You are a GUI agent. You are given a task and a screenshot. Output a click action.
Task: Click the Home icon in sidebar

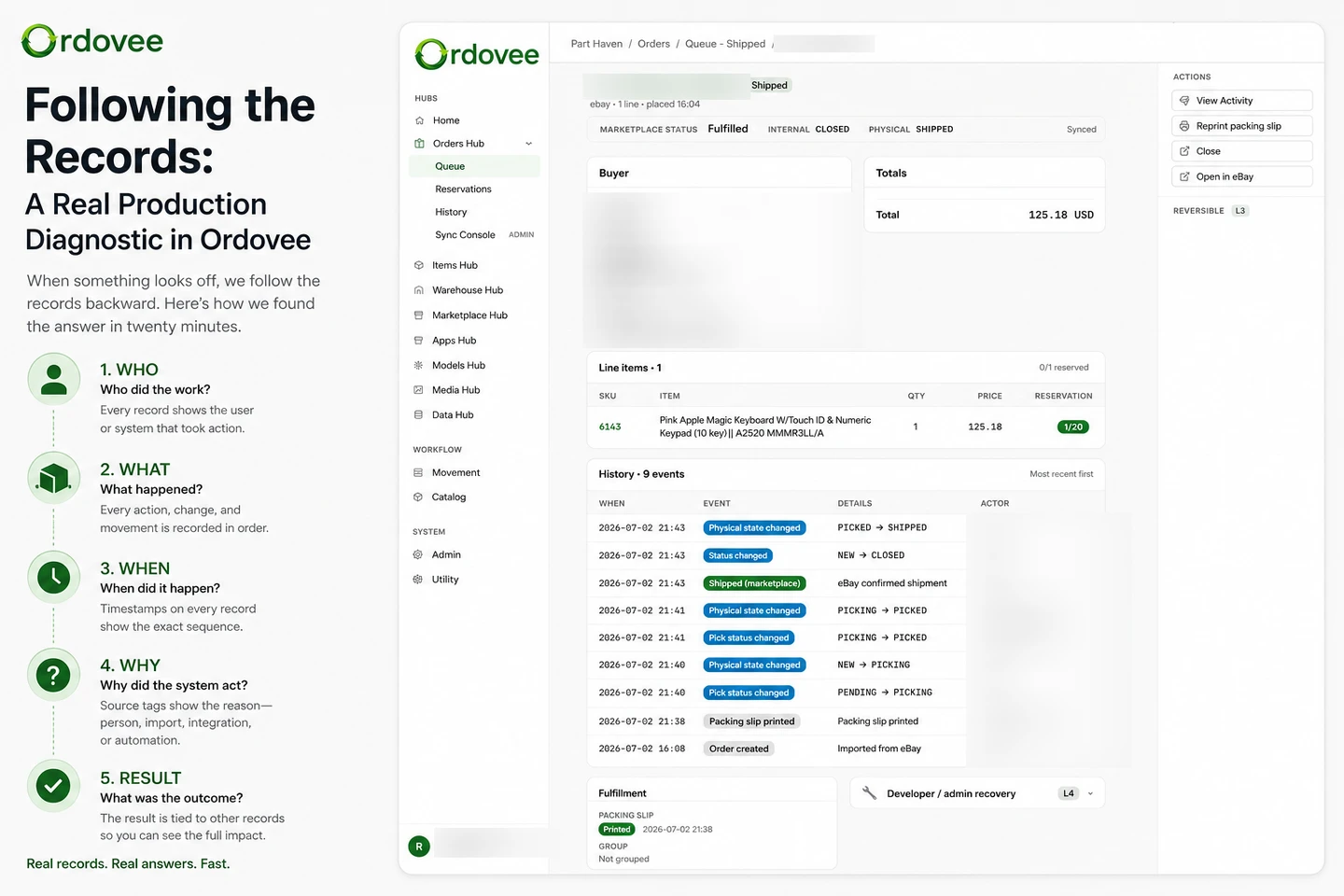coord(419,120)
